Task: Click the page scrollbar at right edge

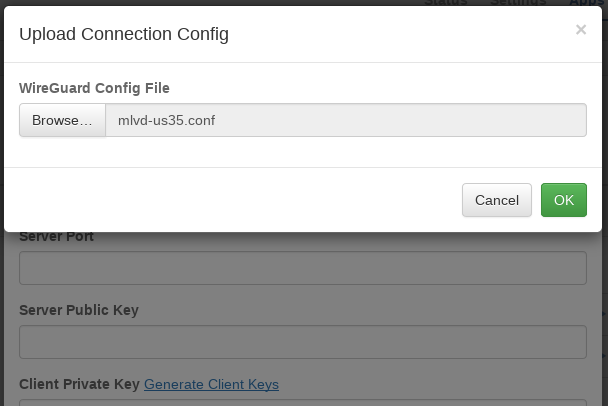Action: (x=604, y=300)
